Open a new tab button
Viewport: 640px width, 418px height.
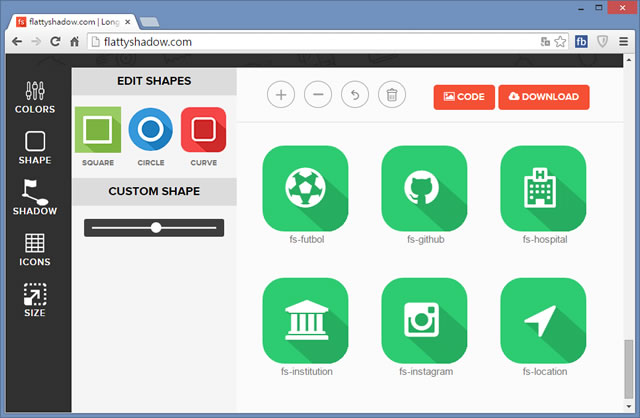coord(149,22)
